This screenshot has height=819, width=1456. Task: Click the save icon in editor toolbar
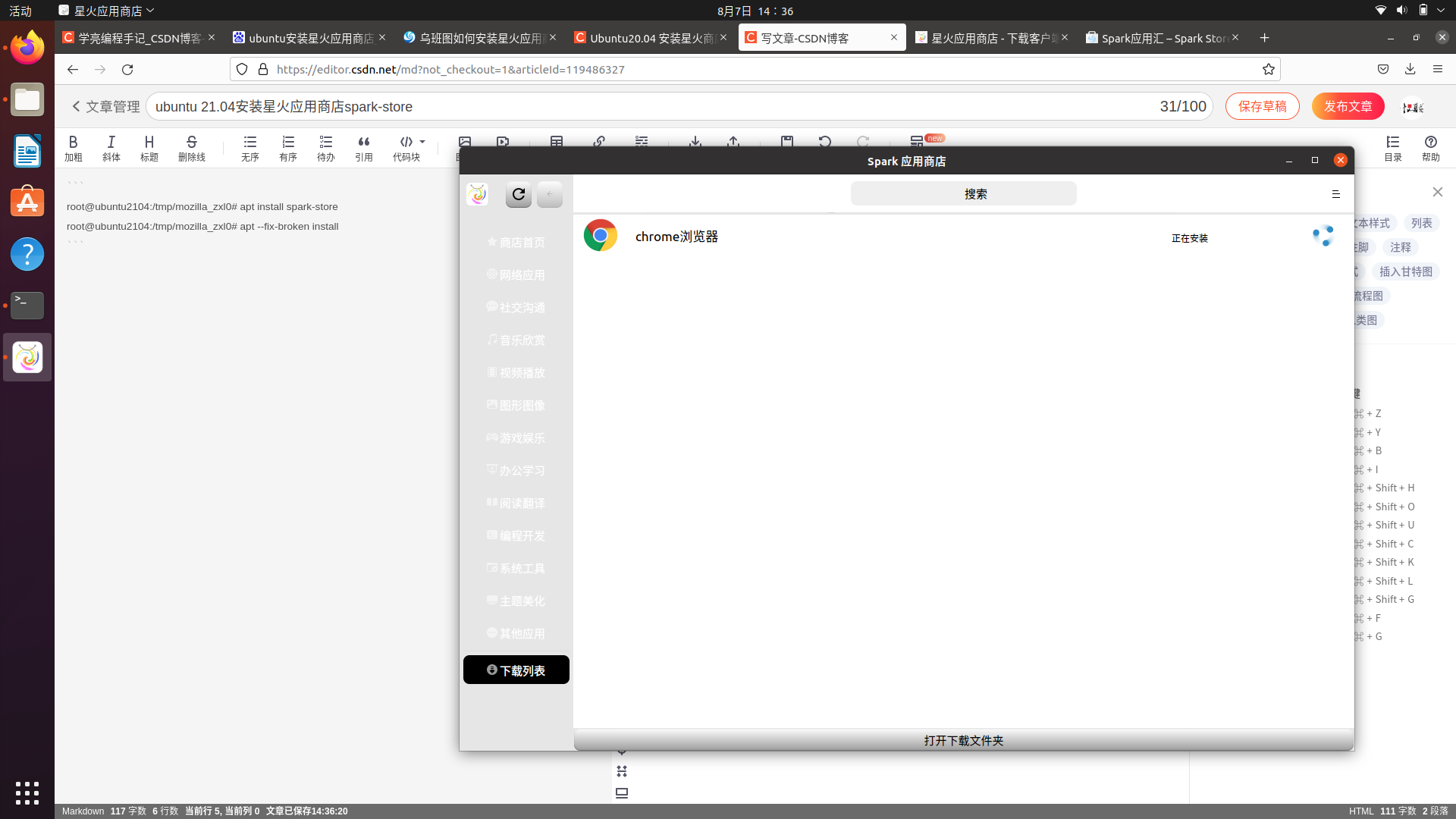(786, 141)
